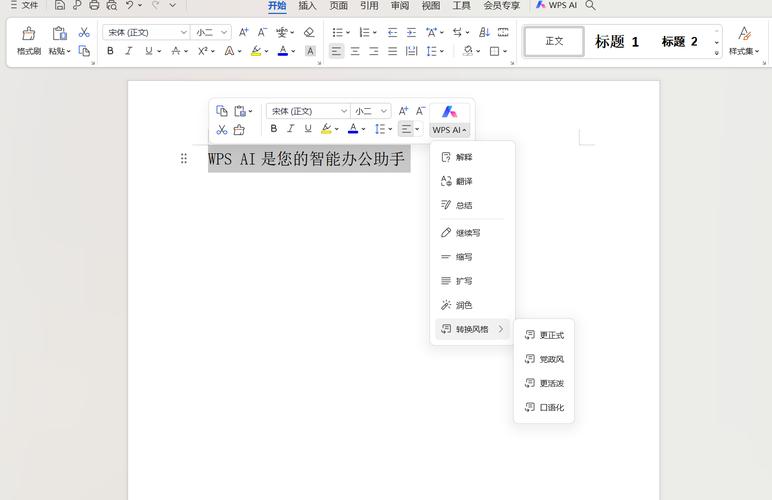This screenshot has height=500, width=772.
Task: Open the 引用 (References) tab
Action: point(369,5)
